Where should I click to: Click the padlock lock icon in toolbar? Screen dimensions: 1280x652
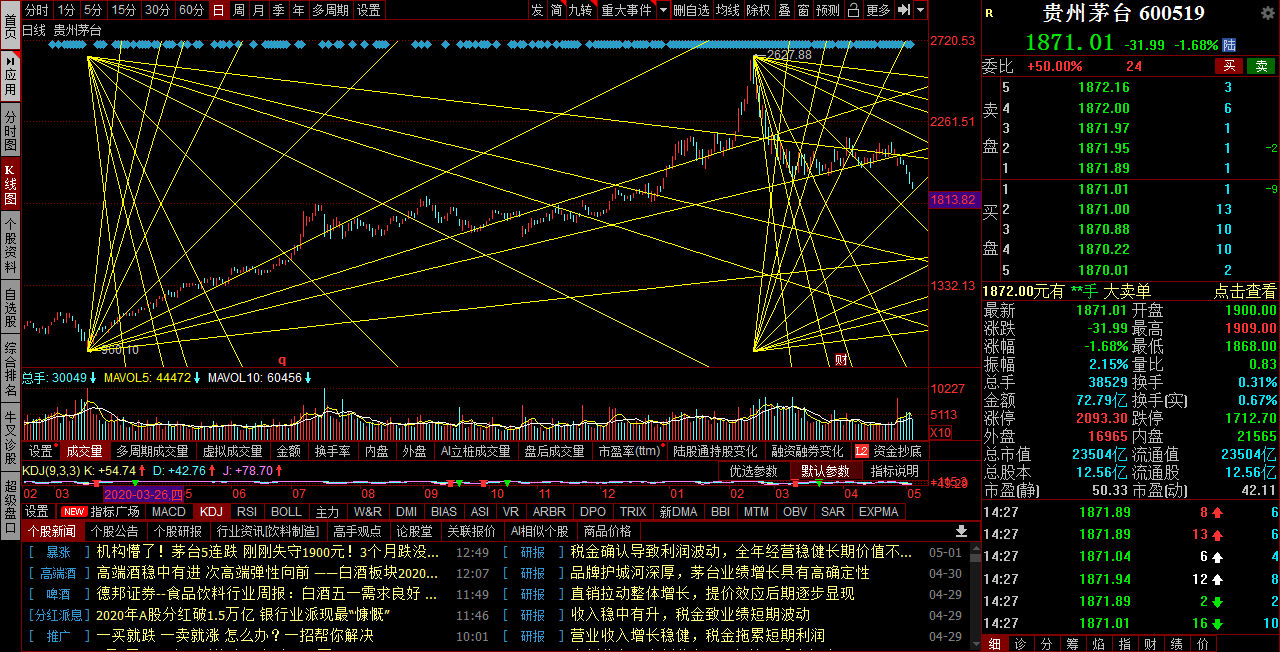tap(853, 10)
